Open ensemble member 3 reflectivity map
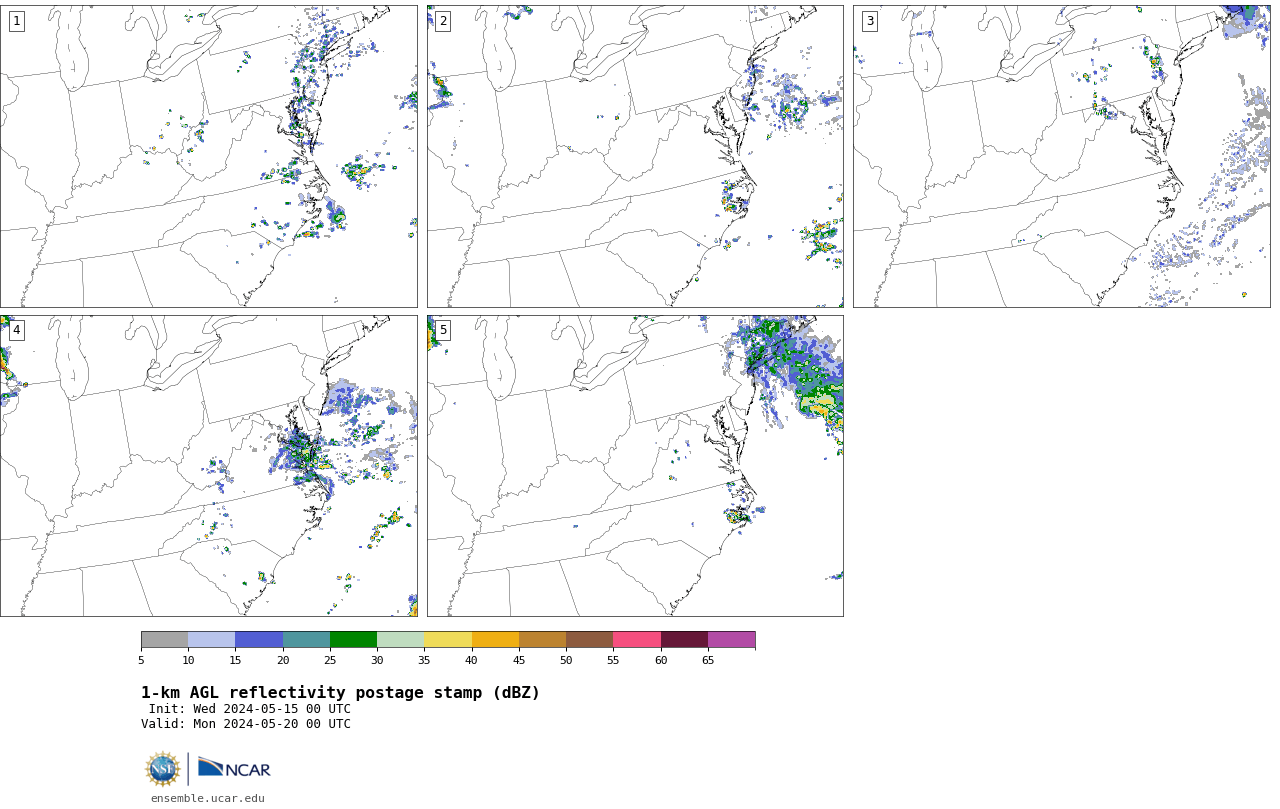Screen dimensions: 1280x809 [x=1061, y=156]
